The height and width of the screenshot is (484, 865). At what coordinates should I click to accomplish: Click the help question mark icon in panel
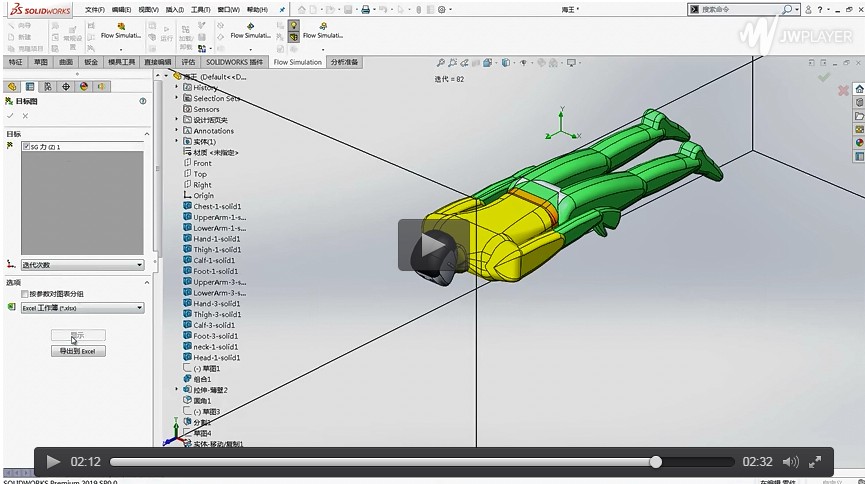tap(144, 101)
